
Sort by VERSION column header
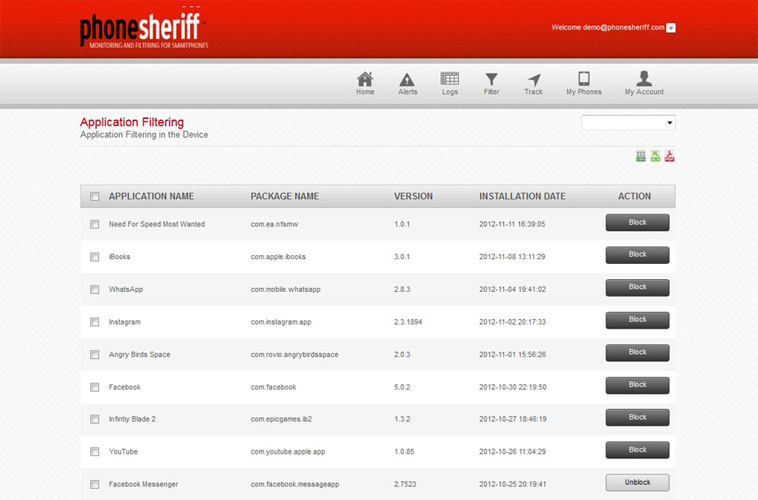tap(413, 196)
